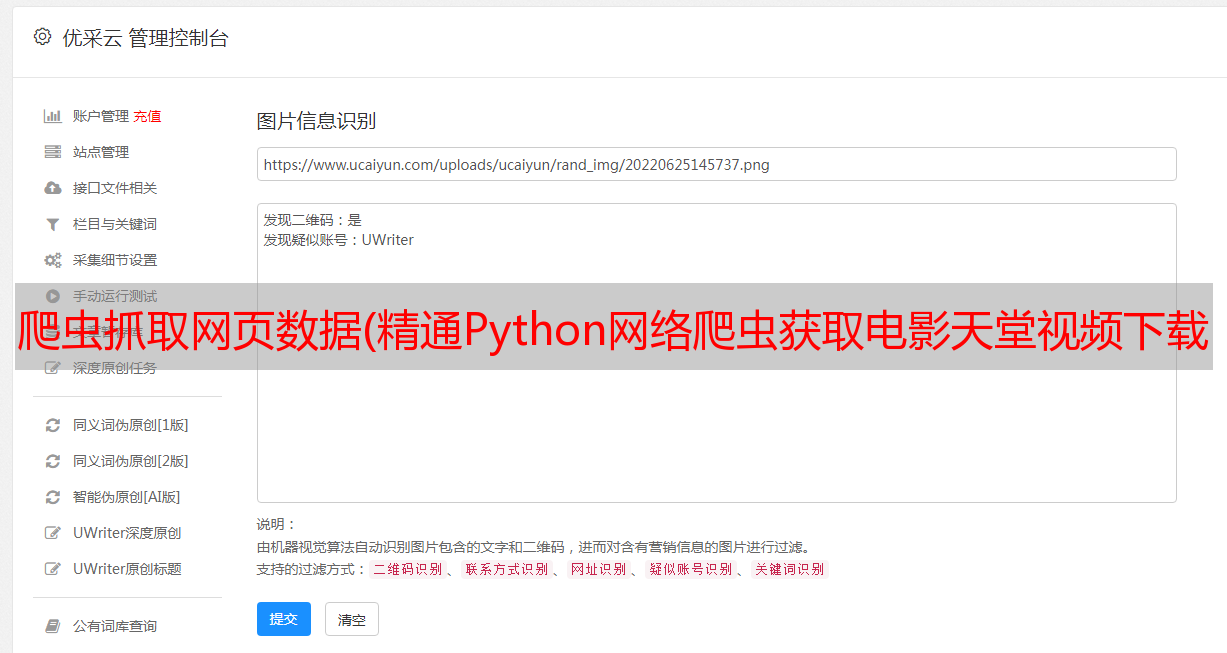Click the 优采云 管理控制台 title
Viewport: 1227px width, 653px height.
click(x=145, y=38)
